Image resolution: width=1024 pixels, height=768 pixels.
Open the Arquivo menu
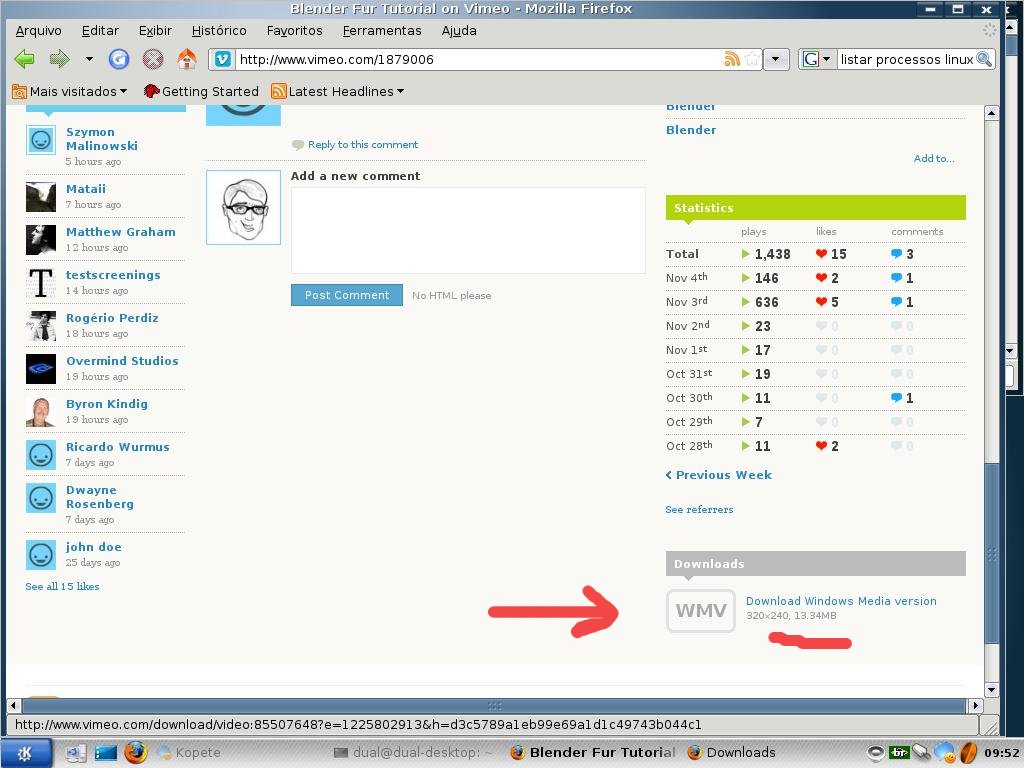pos(39,31)
